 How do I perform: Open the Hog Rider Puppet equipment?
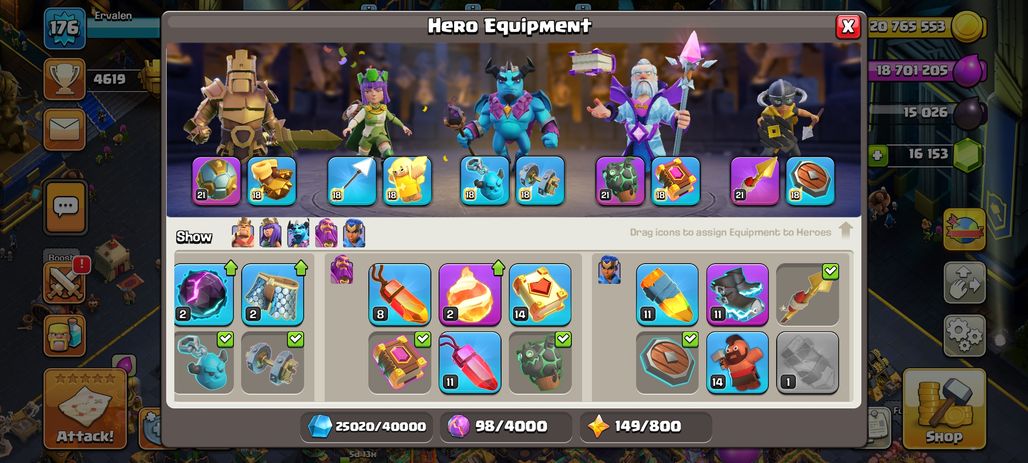pos(738,362)
